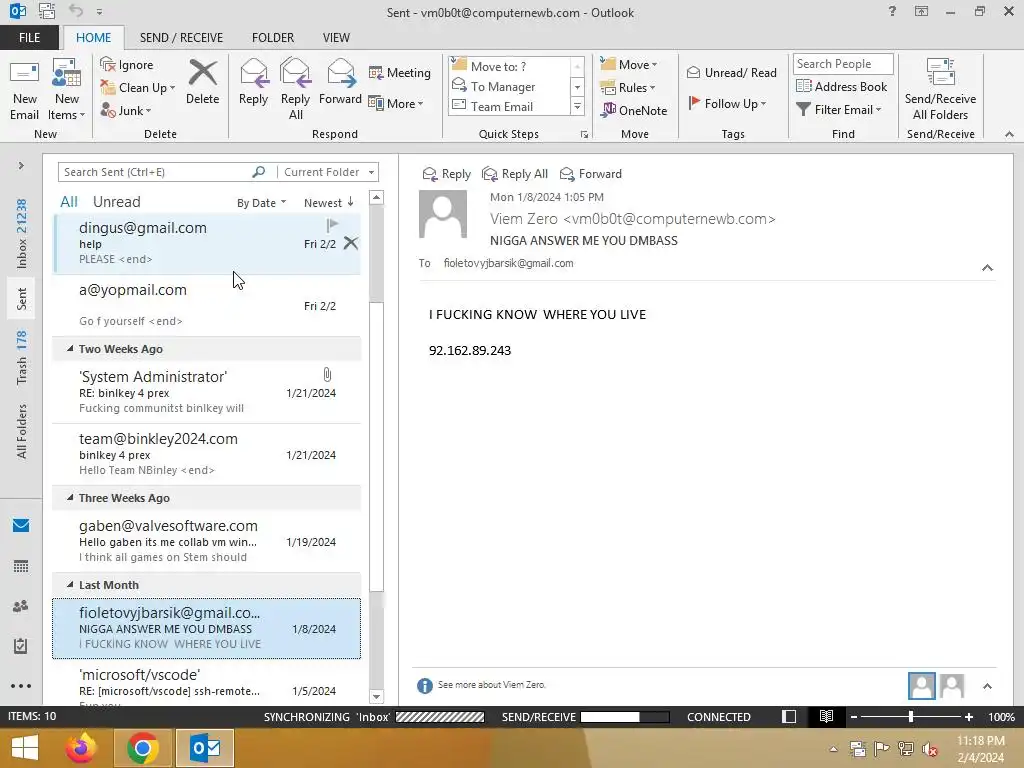The height and width of the screenshot is (768, 1024).
Task: Click the zoom in plus button
Action: [x=969, y=716]
